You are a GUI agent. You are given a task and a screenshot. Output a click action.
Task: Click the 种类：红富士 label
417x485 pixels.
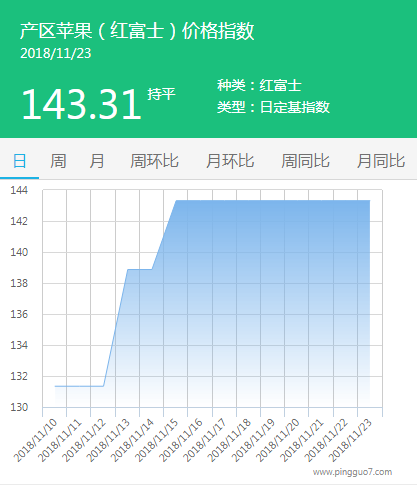(x=259, y=86)
